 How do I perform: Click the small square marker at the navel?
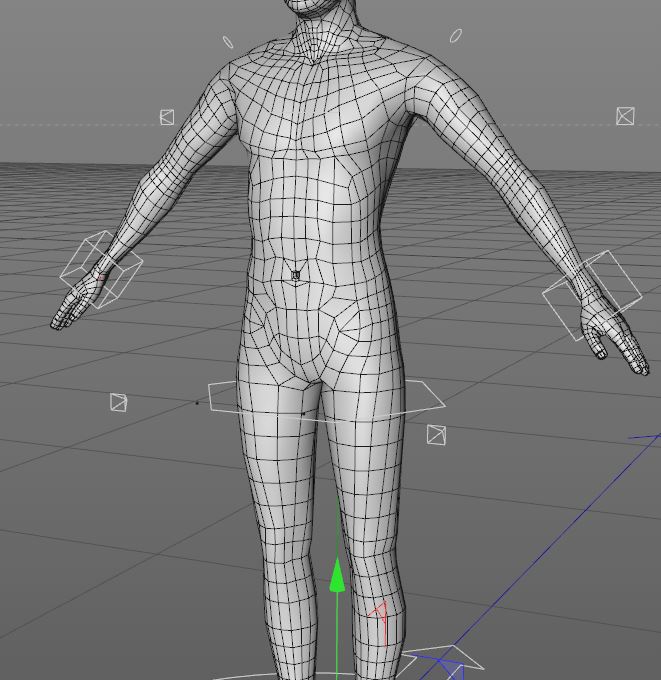(x=296, y=275)
